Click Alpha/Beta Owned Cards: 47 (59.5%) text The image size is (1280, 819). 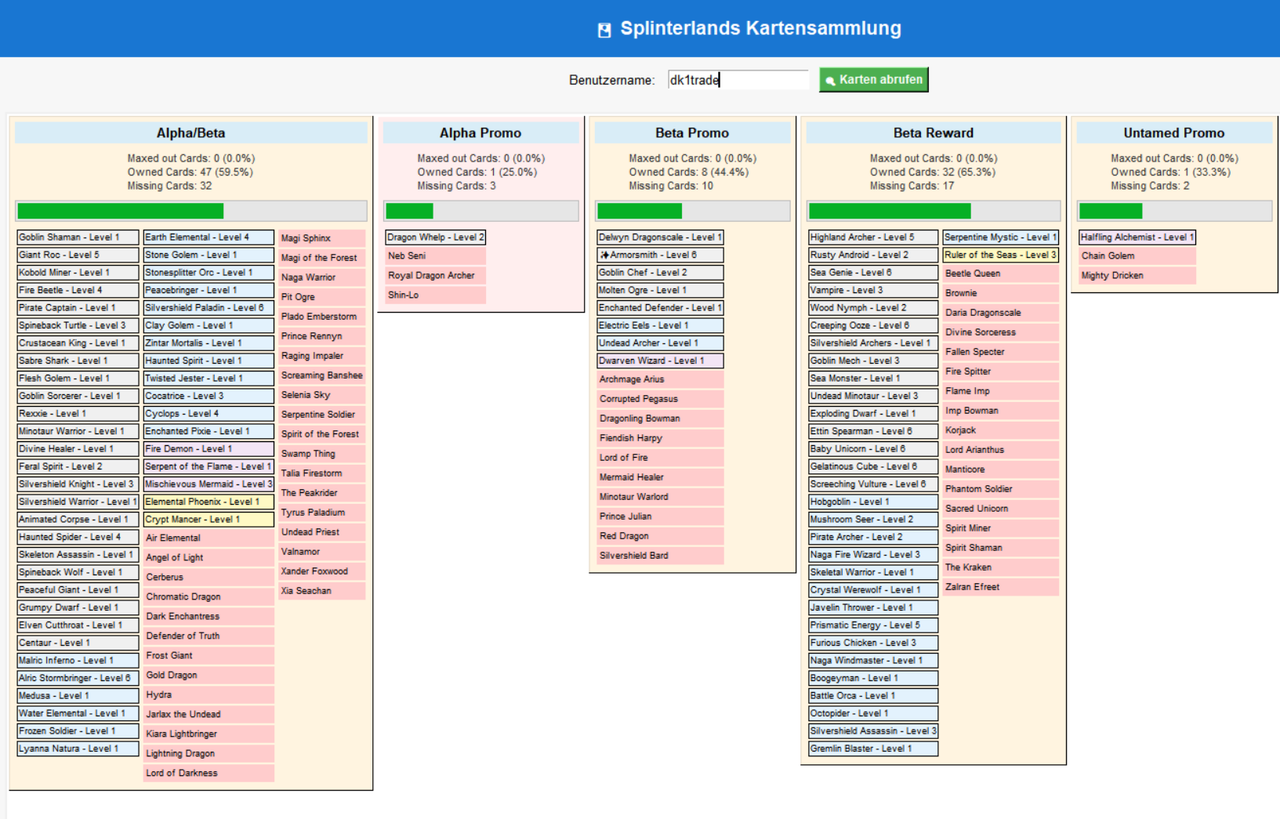190,172
